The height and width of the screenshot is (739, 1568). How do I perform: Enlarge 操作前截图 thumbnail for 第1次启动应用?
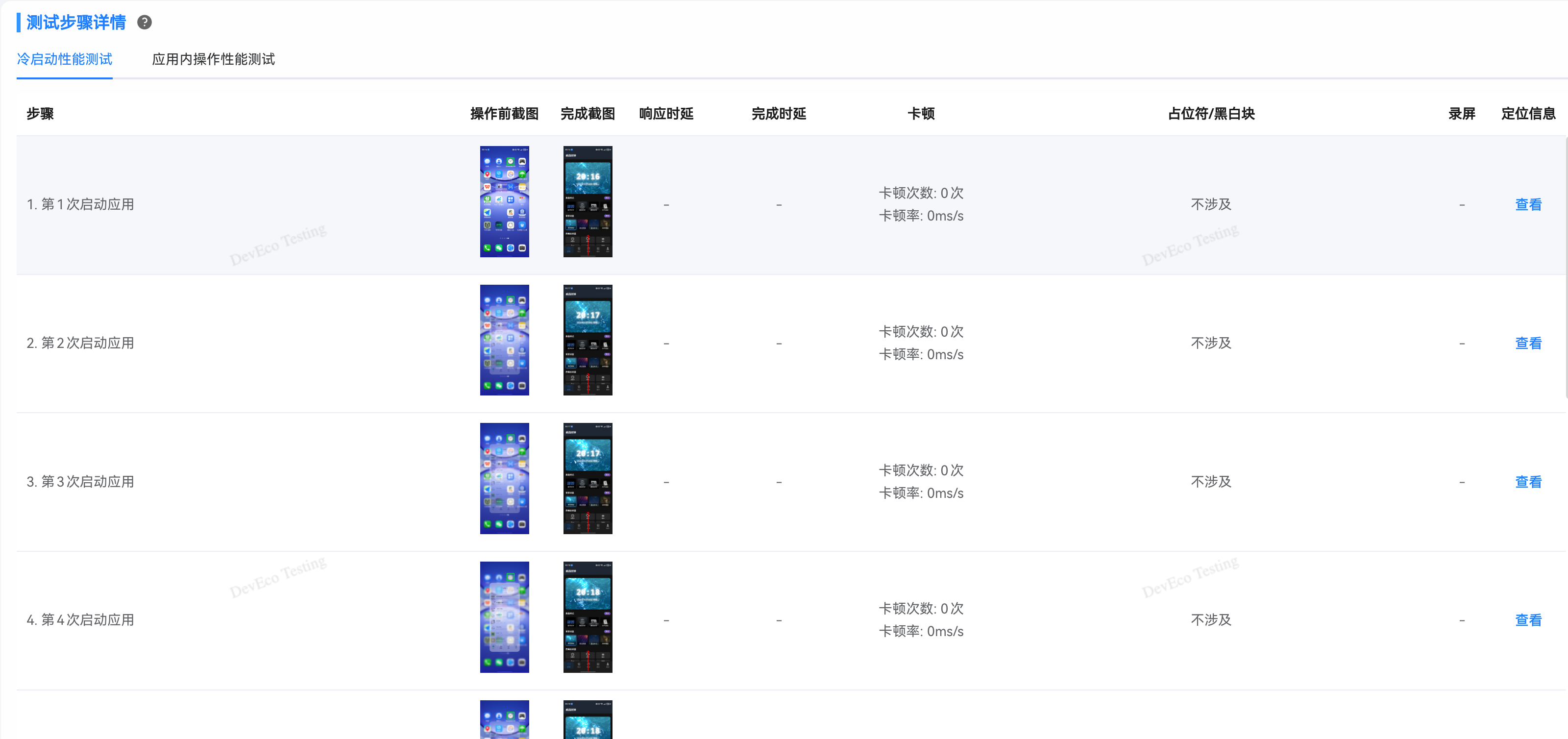pos(505,201)
